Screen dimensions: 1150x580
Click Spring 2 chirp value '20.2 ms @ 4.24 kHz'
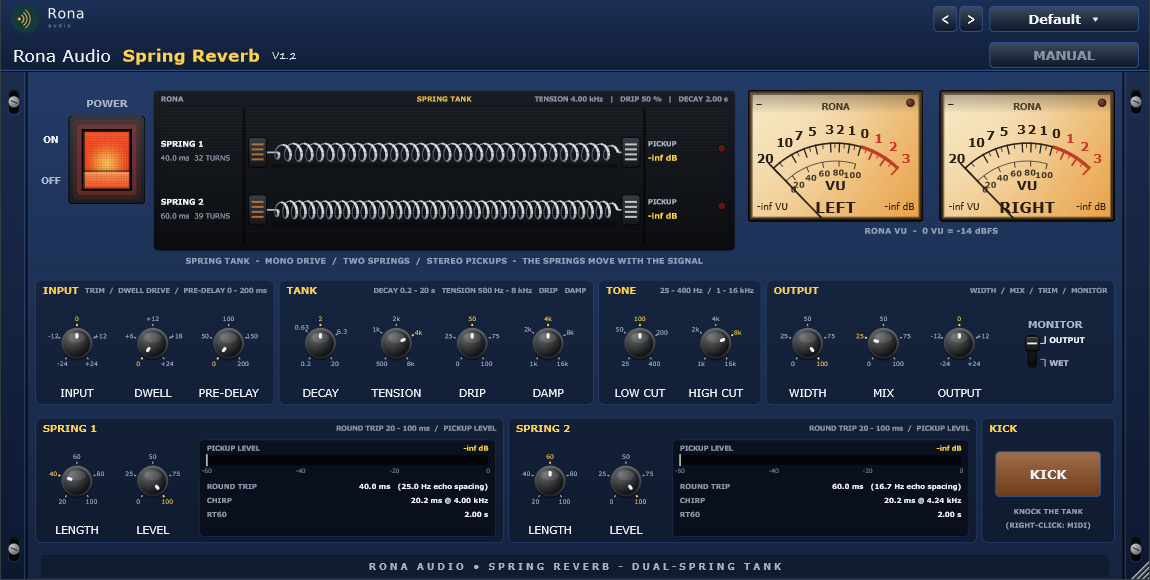[x=922, y=500]
